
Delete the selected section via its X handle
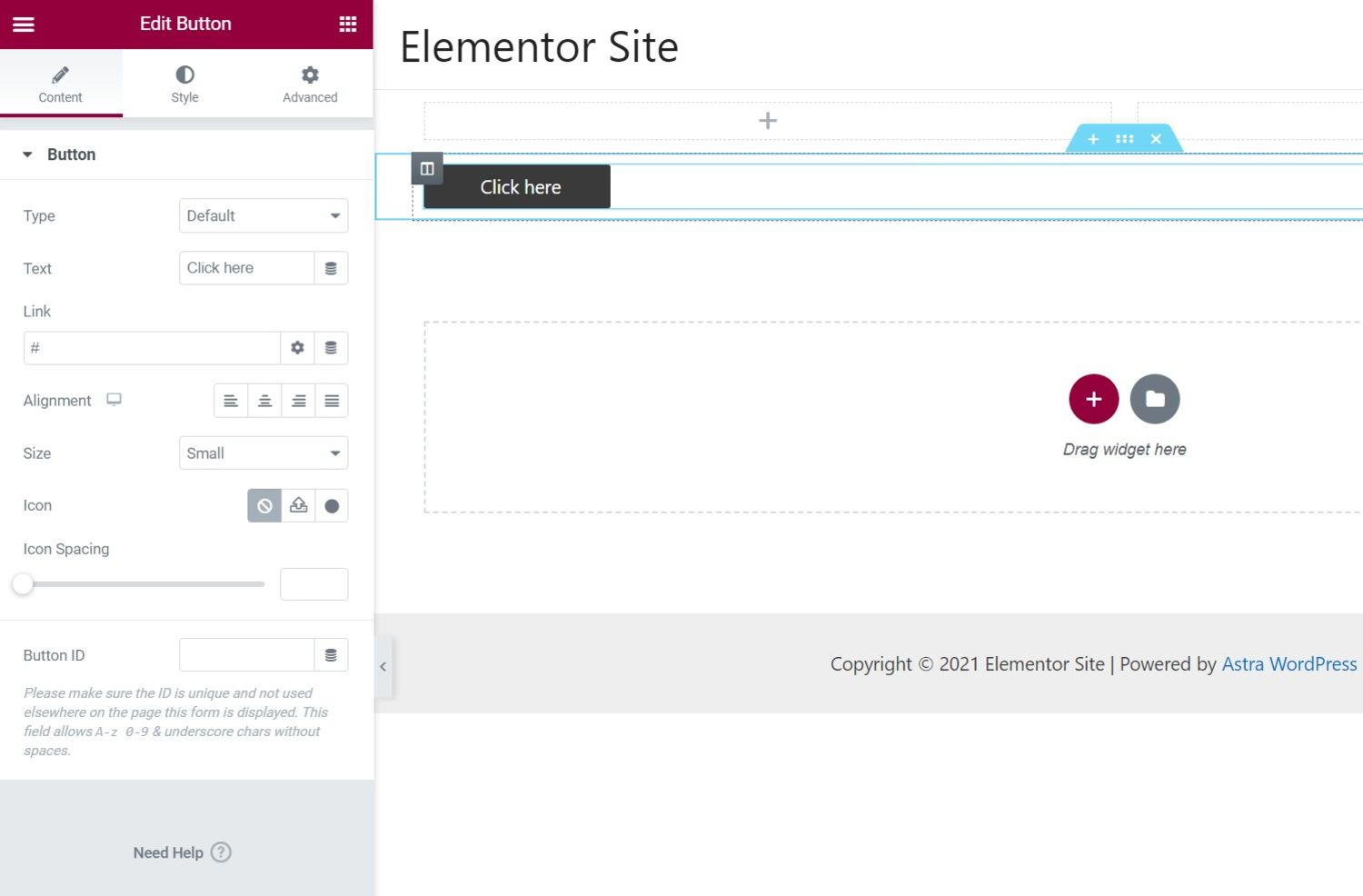click(x=1156, y=139)
